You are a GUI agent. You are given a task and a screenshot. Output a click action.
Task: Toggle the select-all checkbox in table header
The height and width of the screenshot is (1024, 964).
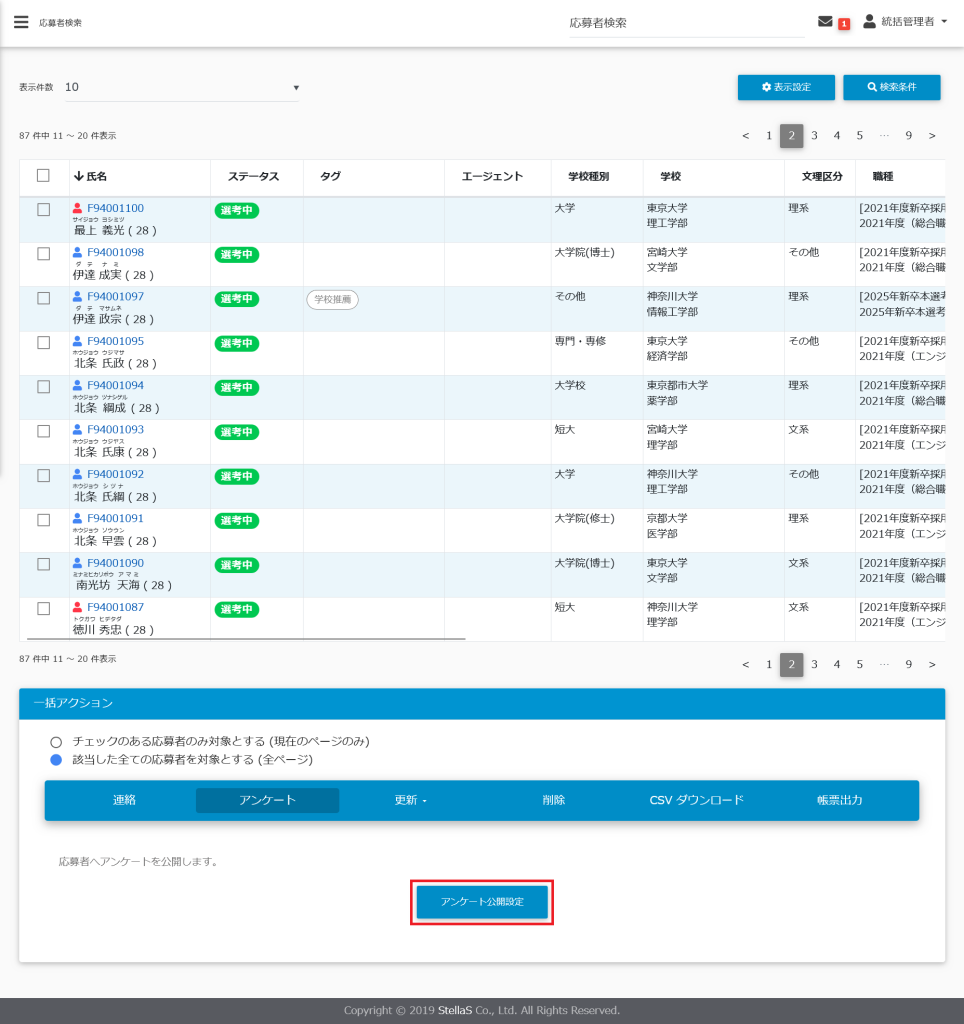click(43, 176)
